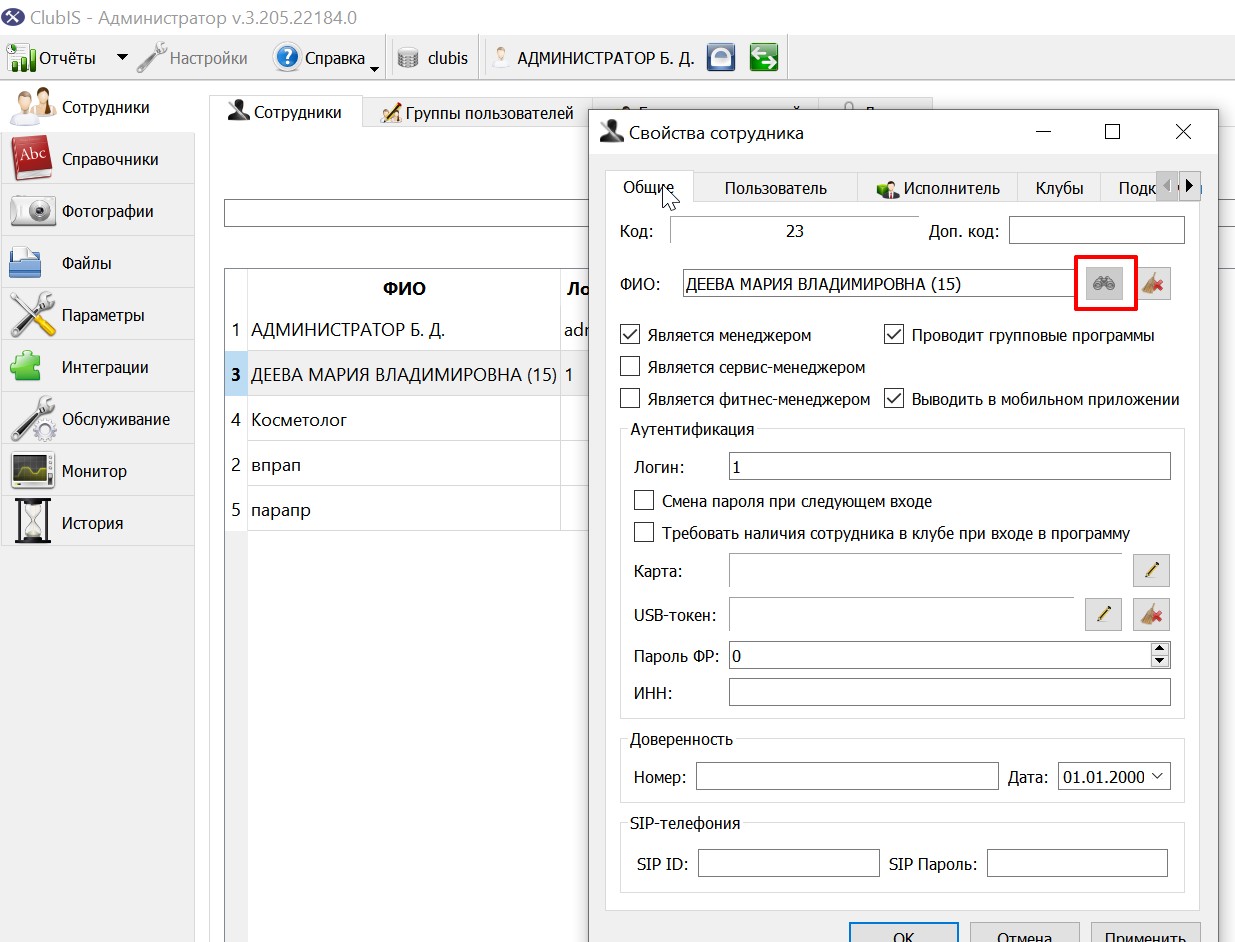Click the ФИО column header in table
The width and height of the screenshot is (1235, 942).
tap(404, 288)
